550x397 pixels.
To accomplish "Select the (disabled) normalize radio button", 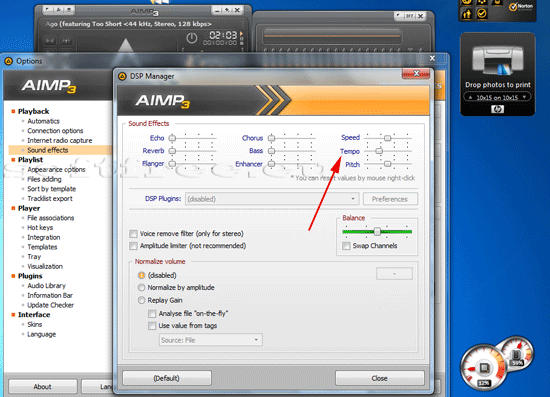I will pyautogui.click(x=141, y=275).
